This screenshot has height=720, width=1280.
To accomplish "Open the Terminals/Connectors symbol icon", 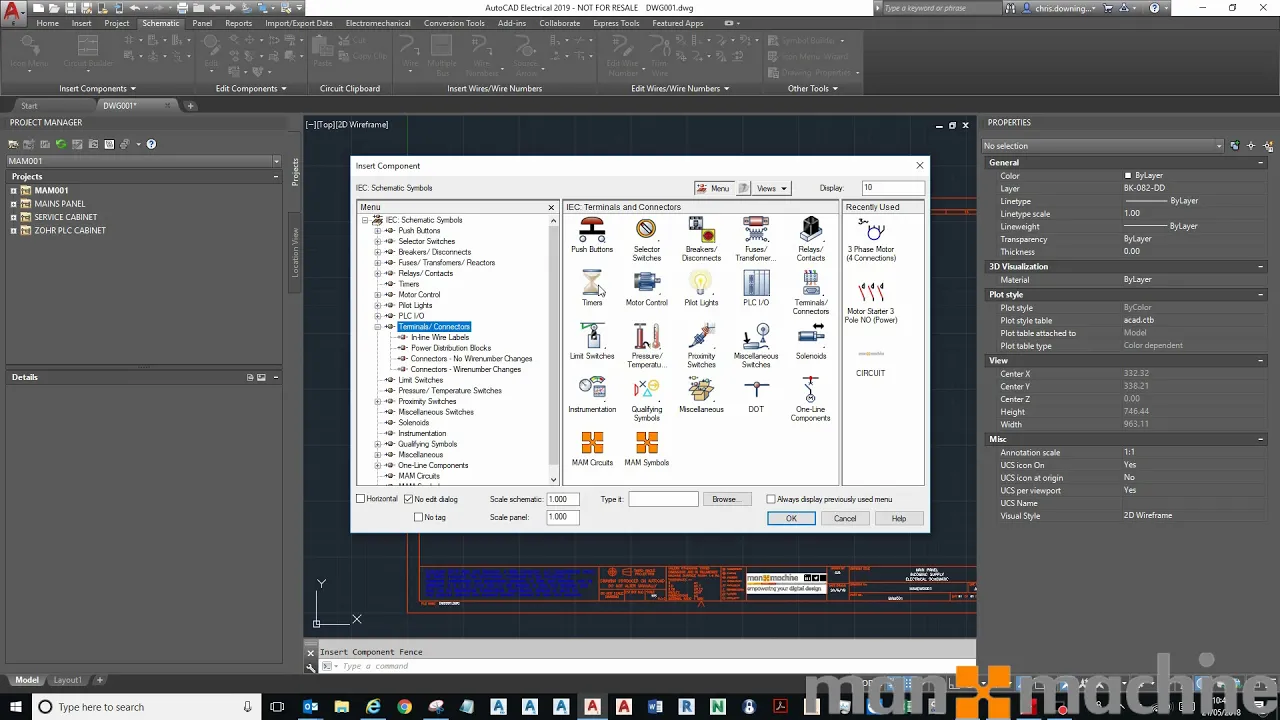I will (810, 283).
